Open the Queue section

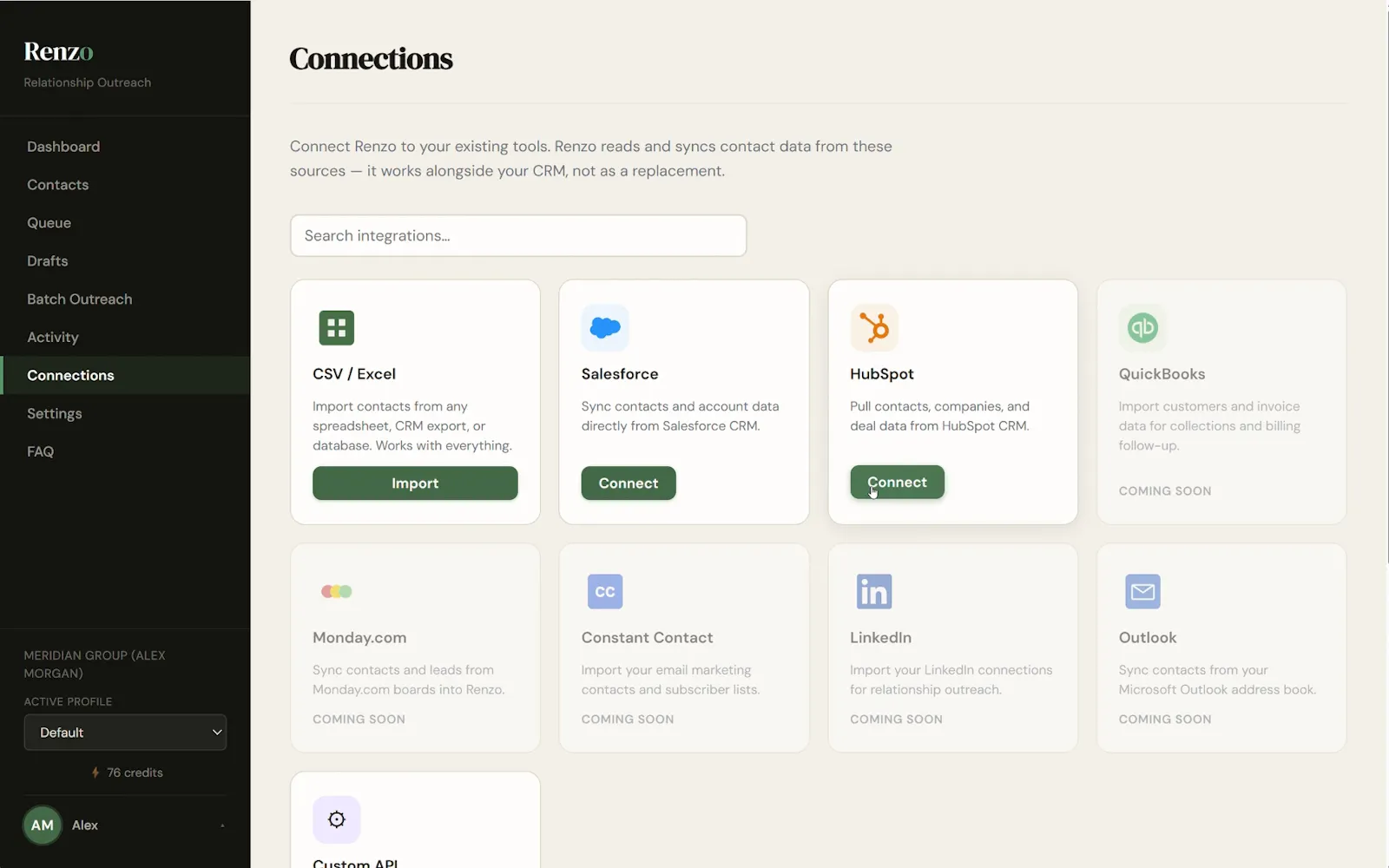(x=125, y=223)
